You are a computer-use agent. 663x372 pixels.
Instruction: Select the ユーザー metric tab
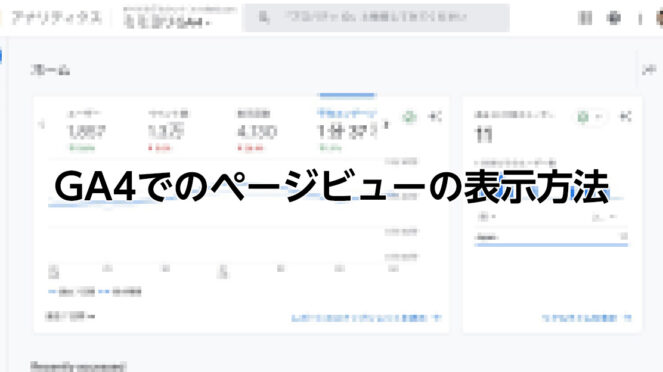86,131
